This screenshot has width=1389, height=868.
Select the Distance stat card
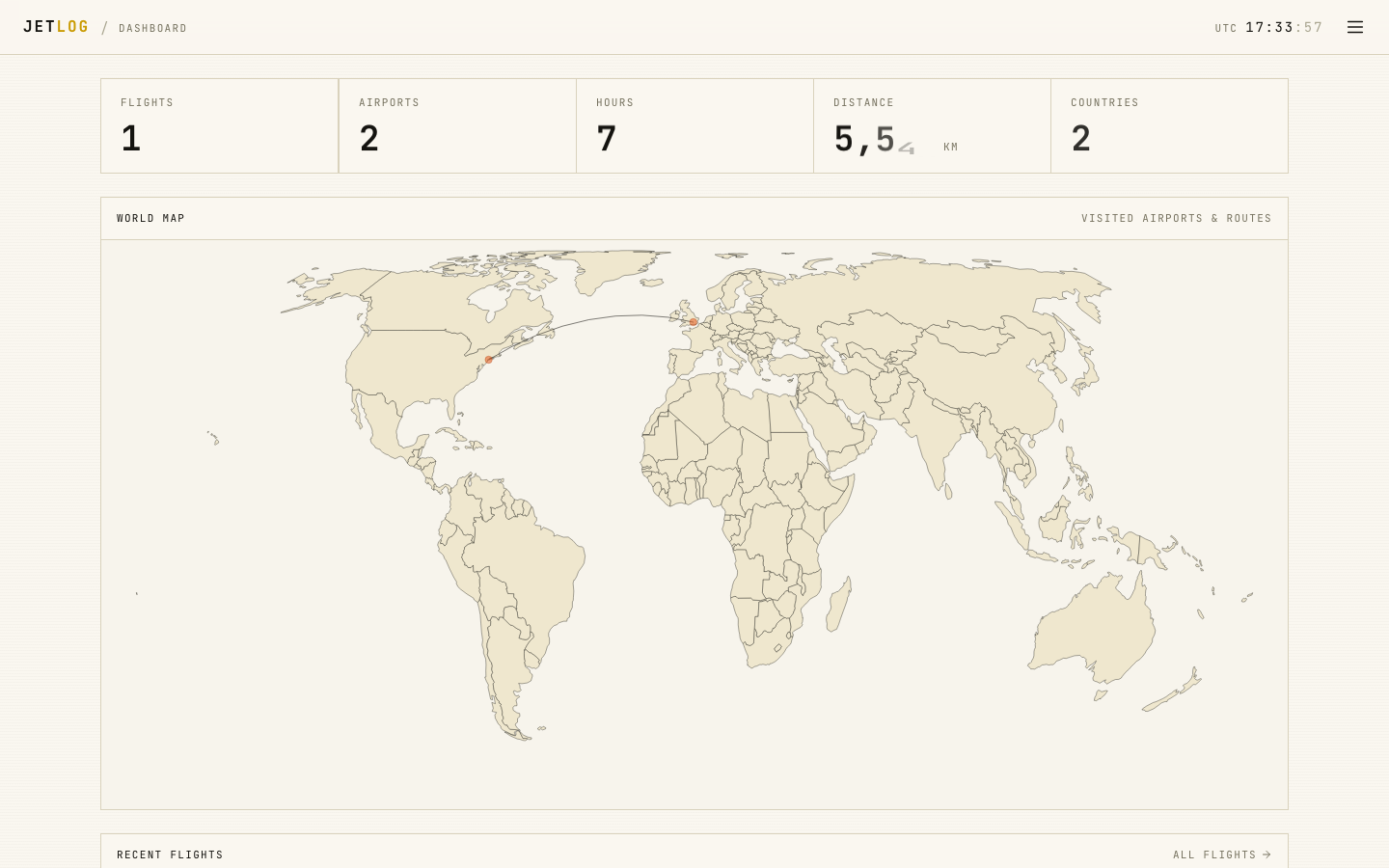(x=932, y=126)
